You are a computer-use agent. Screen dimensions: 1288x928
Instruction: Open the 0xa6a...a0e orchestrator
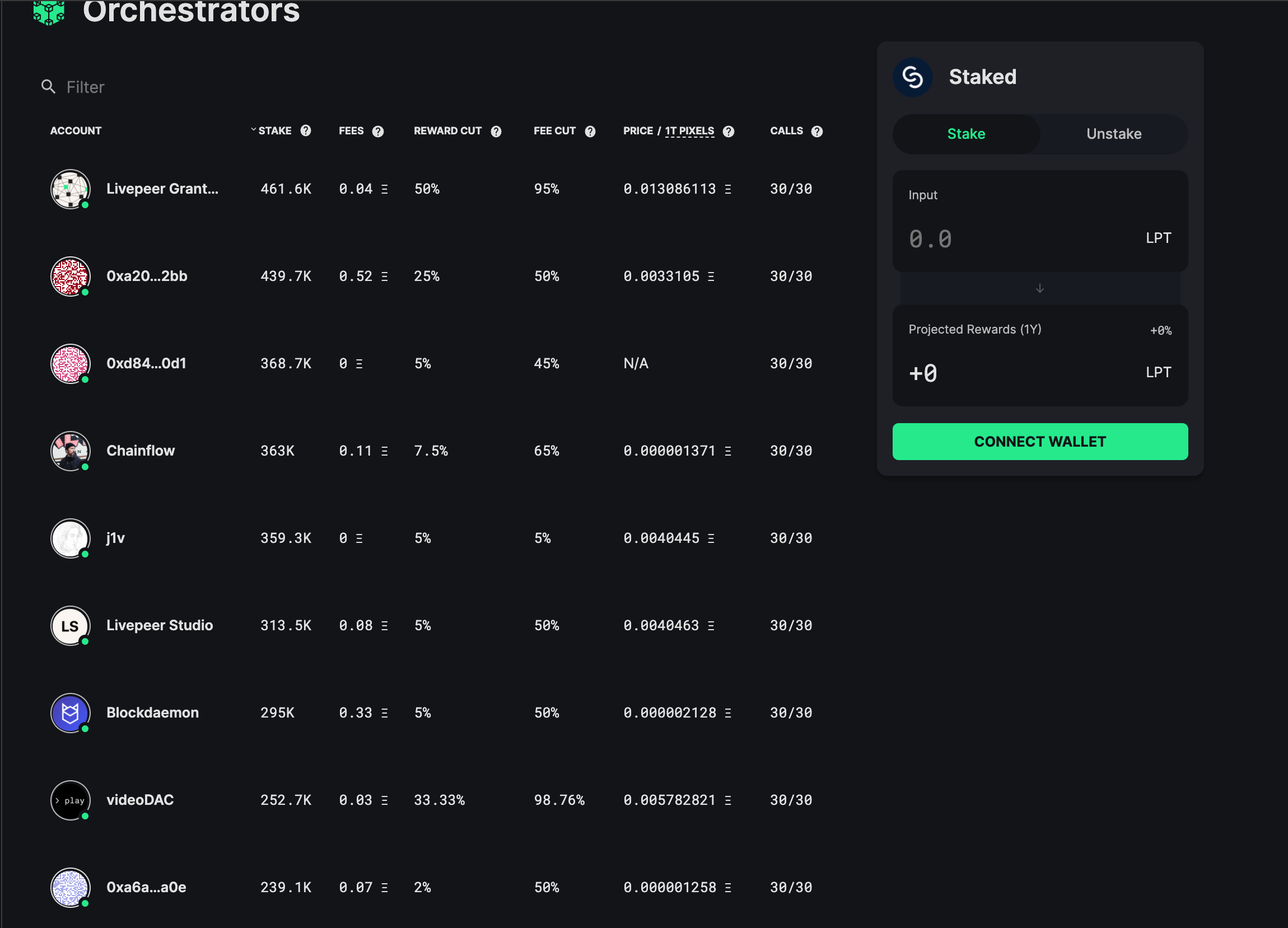pyautogui.click(x=147, y=888)
